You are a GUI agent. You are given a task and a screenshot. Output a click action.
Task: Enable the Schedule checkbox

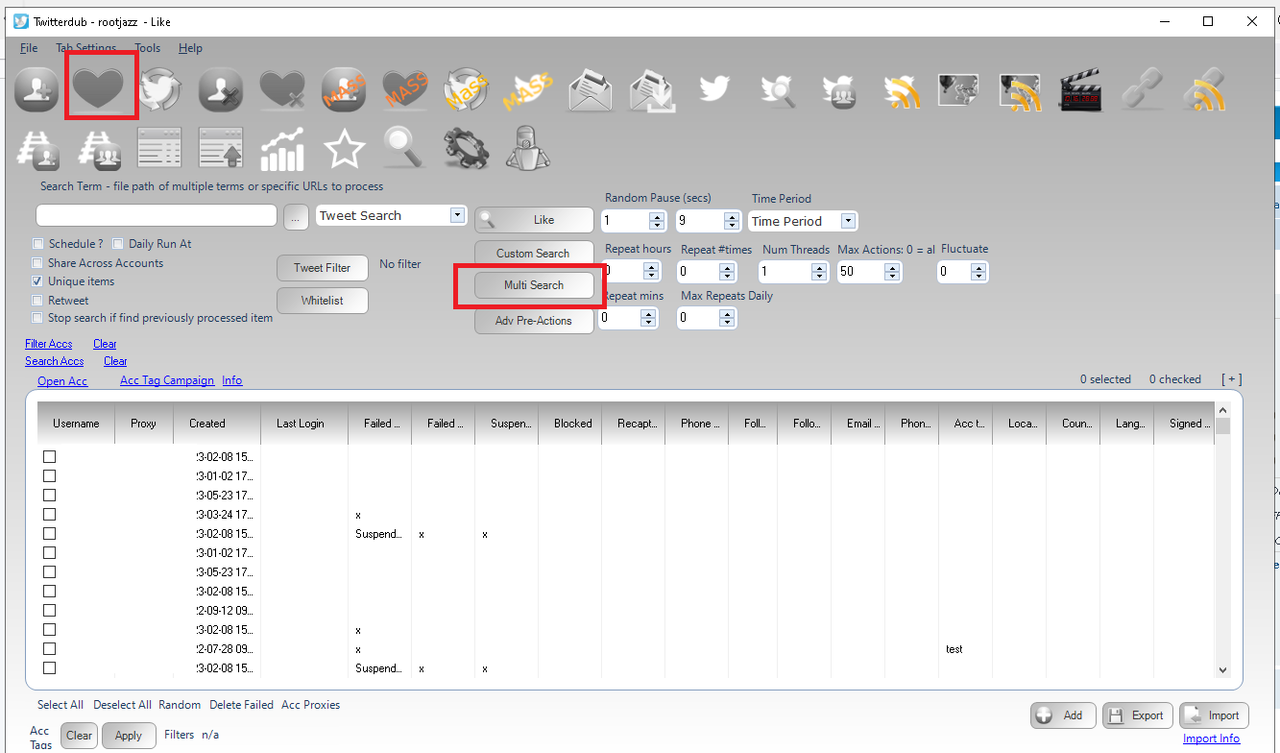[38, 244]
